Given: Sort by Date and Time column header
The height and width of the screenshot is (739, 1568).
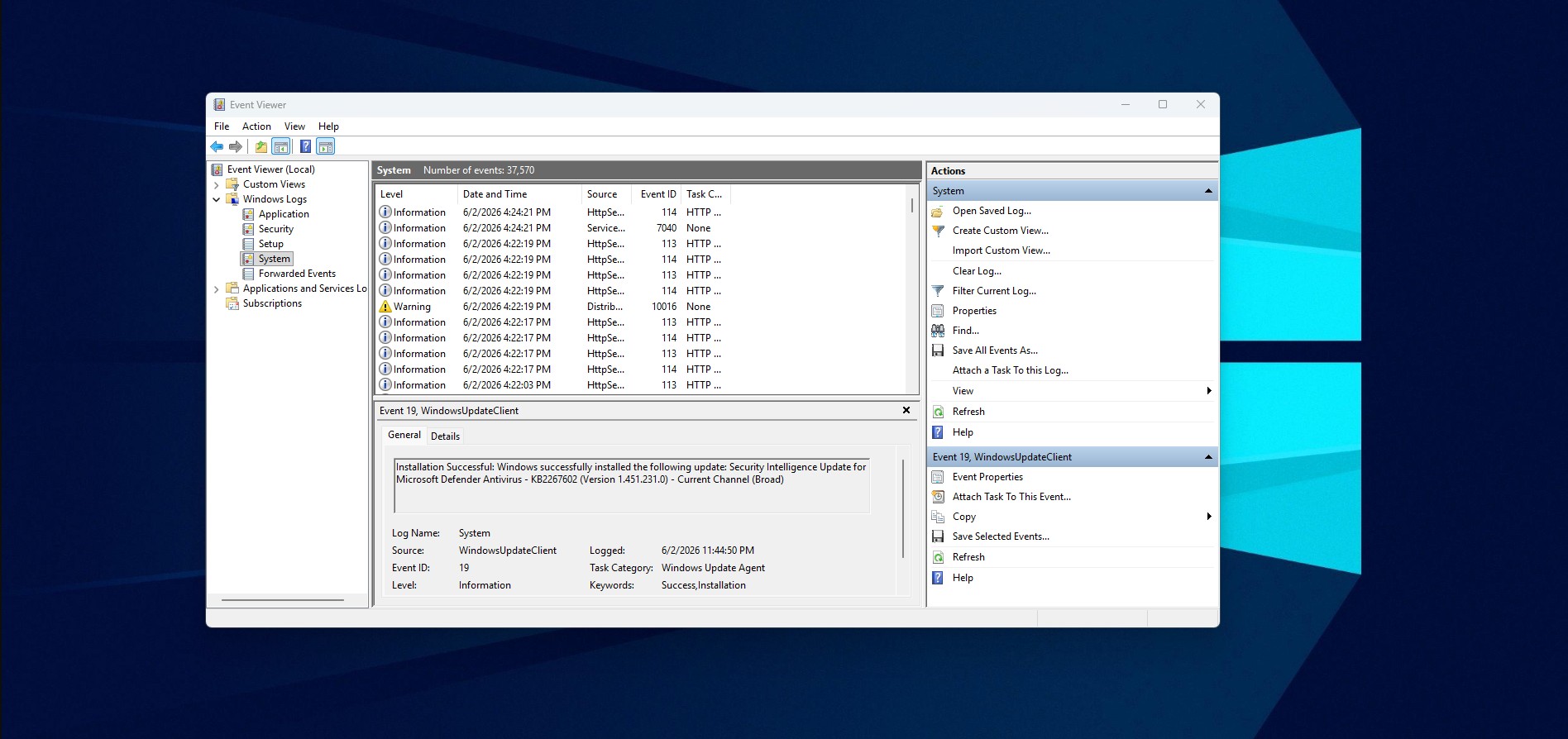Looking at the screenshot, I should point(519,194).
